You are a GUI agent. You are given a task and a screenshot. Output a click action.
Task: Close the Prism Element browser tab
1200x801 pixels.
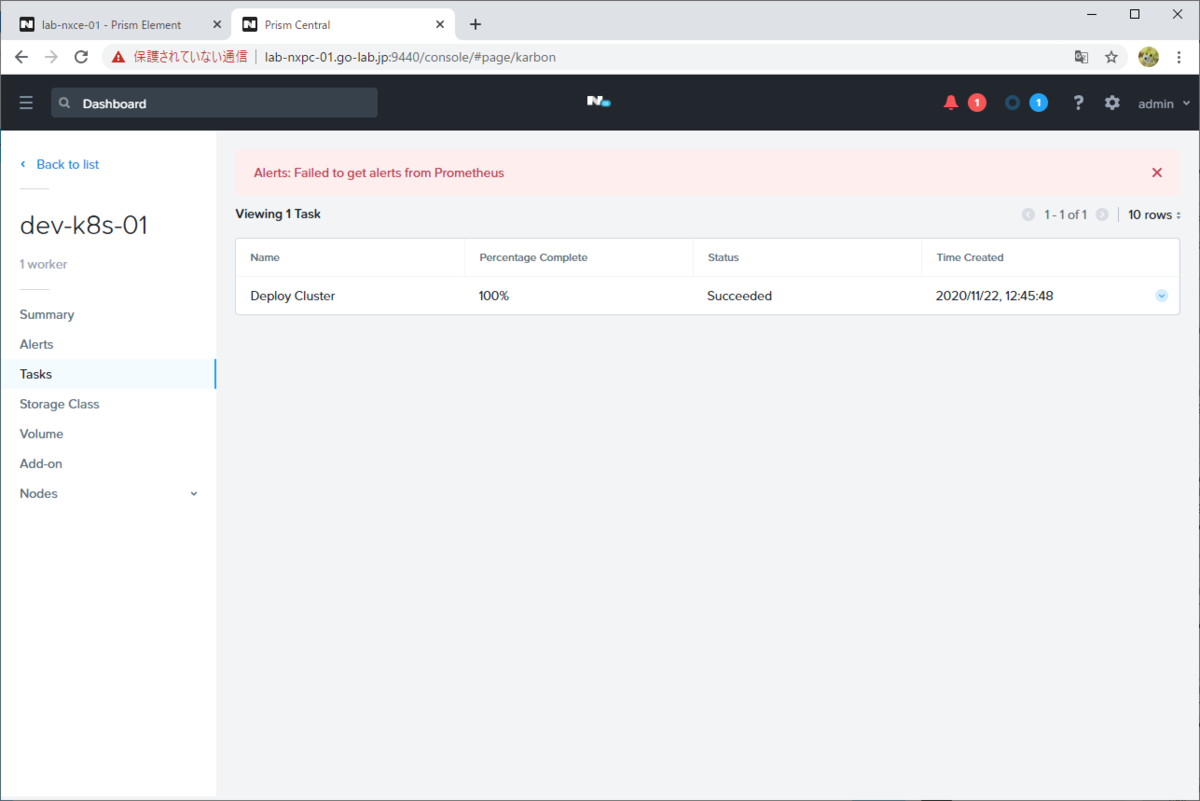[x=217, y=24]
